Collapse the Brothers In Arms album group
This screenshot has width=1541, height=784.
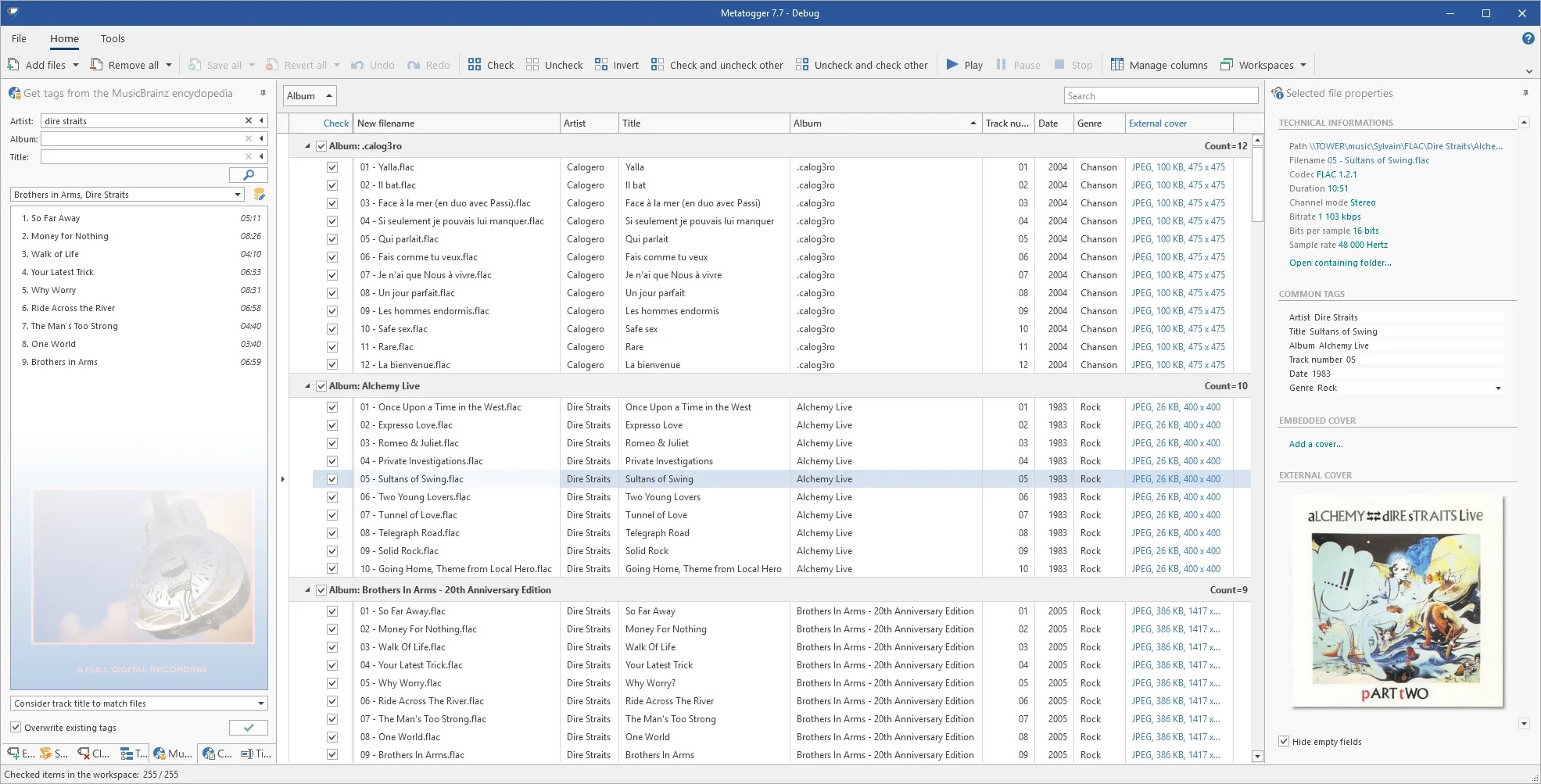tap(307, 590)
